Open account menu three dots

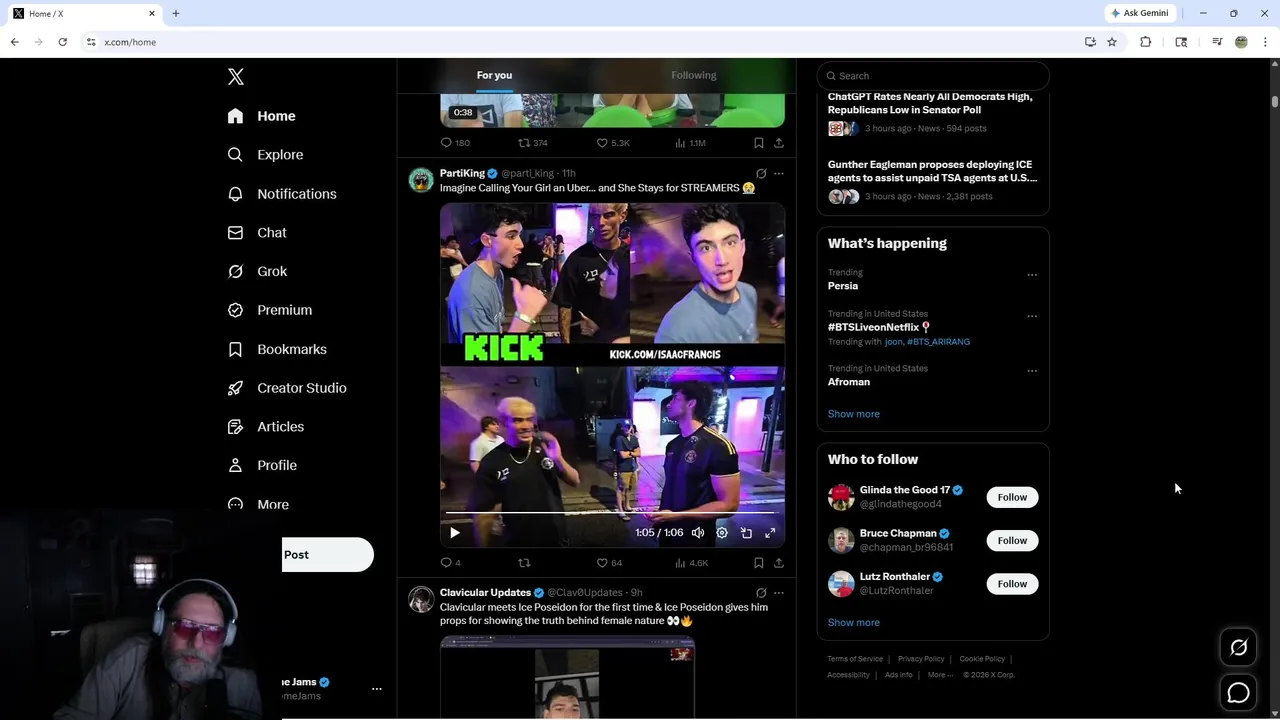377,689
